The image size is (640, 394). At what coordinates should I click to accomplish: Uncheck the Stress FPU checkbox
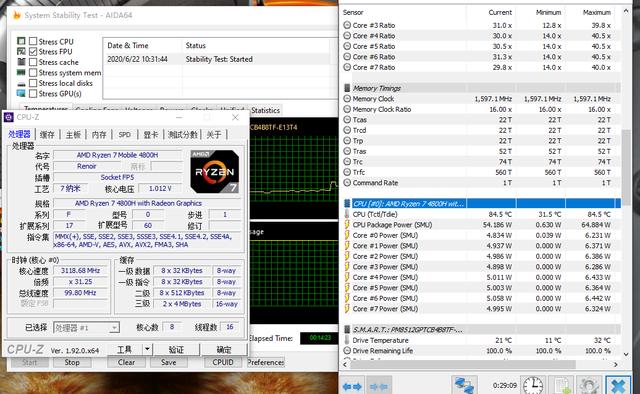(33, 51)
